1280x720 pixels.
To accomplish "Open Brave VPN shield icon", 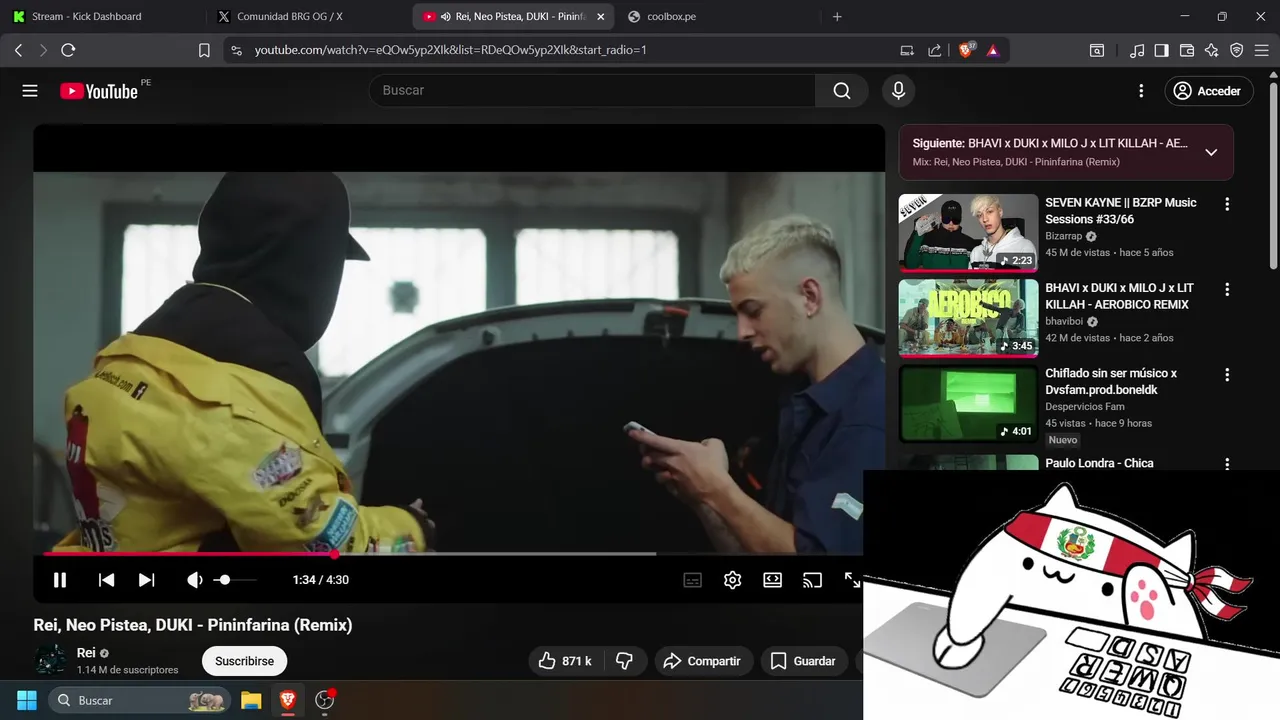I will tap(1237, 50).
